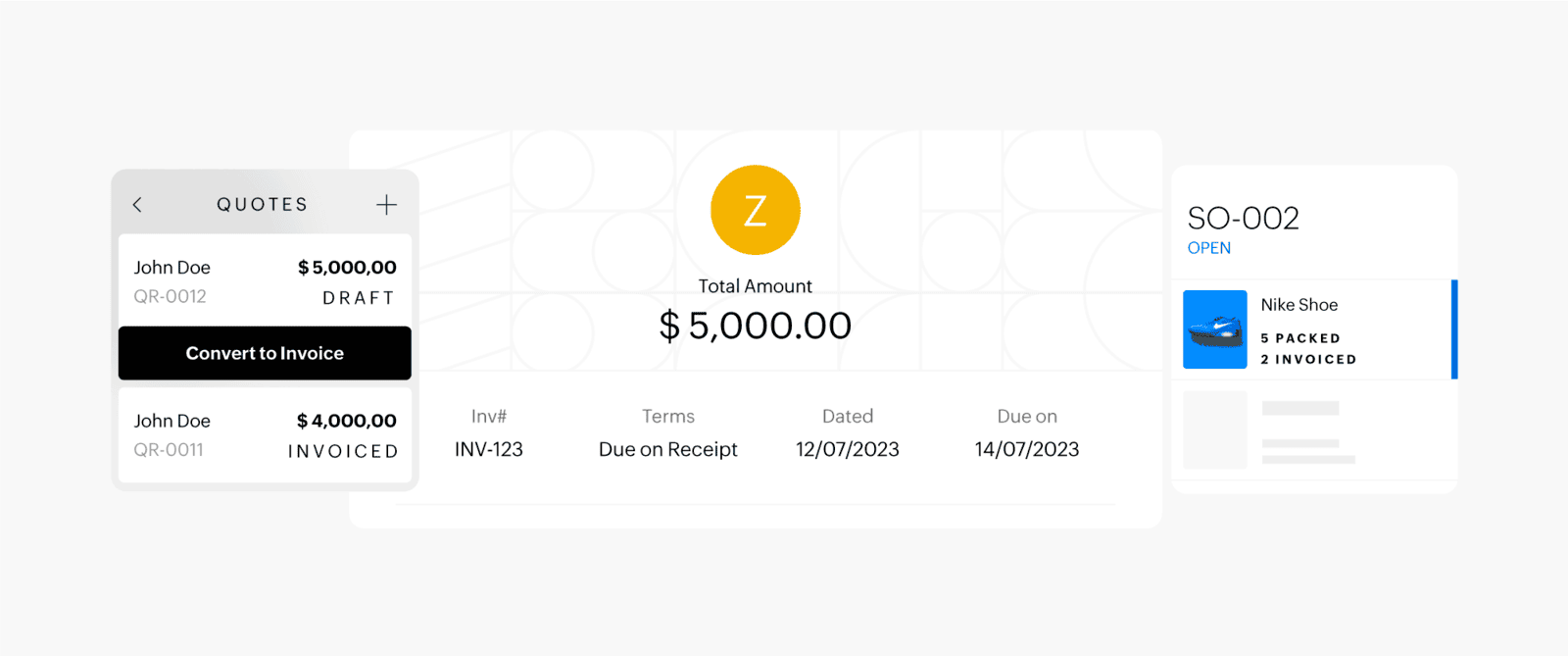The height and width of the screenshot is (656, 1568).
Task: Select the gray placeholder thumbnail below Nike Shoe
Action: point(1214,430)
